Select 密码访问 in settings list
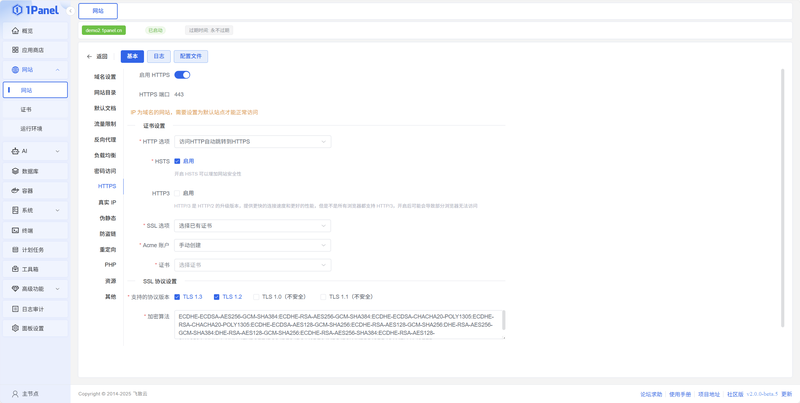 click(x=105, y=171)
